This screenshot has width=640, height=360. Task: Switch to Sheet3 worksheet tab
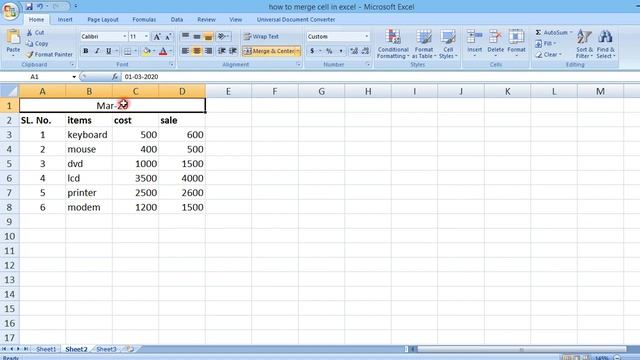pos(107,349)
